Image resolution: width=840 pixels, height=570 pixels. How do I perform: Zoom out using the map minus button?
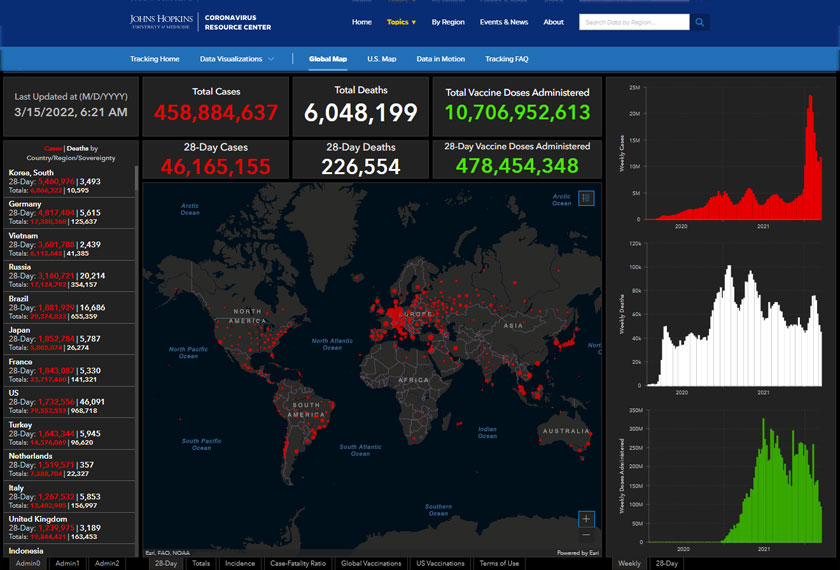(586, 535)
